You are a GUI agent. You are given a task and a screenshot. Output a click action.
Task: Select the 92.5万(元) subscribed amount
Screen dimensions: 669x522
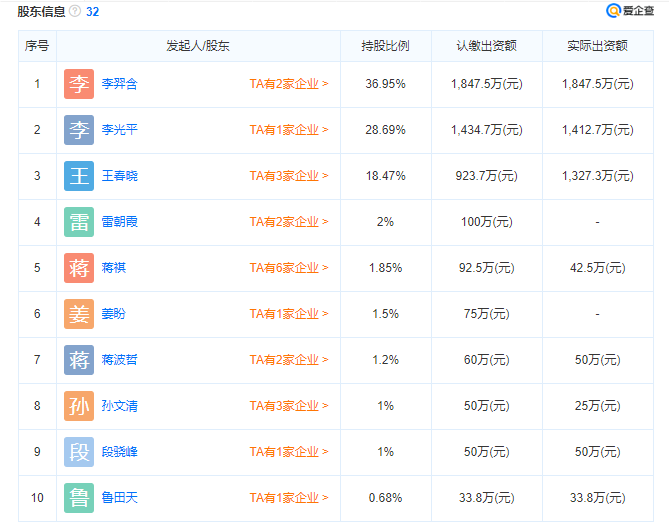coord(487,268)
